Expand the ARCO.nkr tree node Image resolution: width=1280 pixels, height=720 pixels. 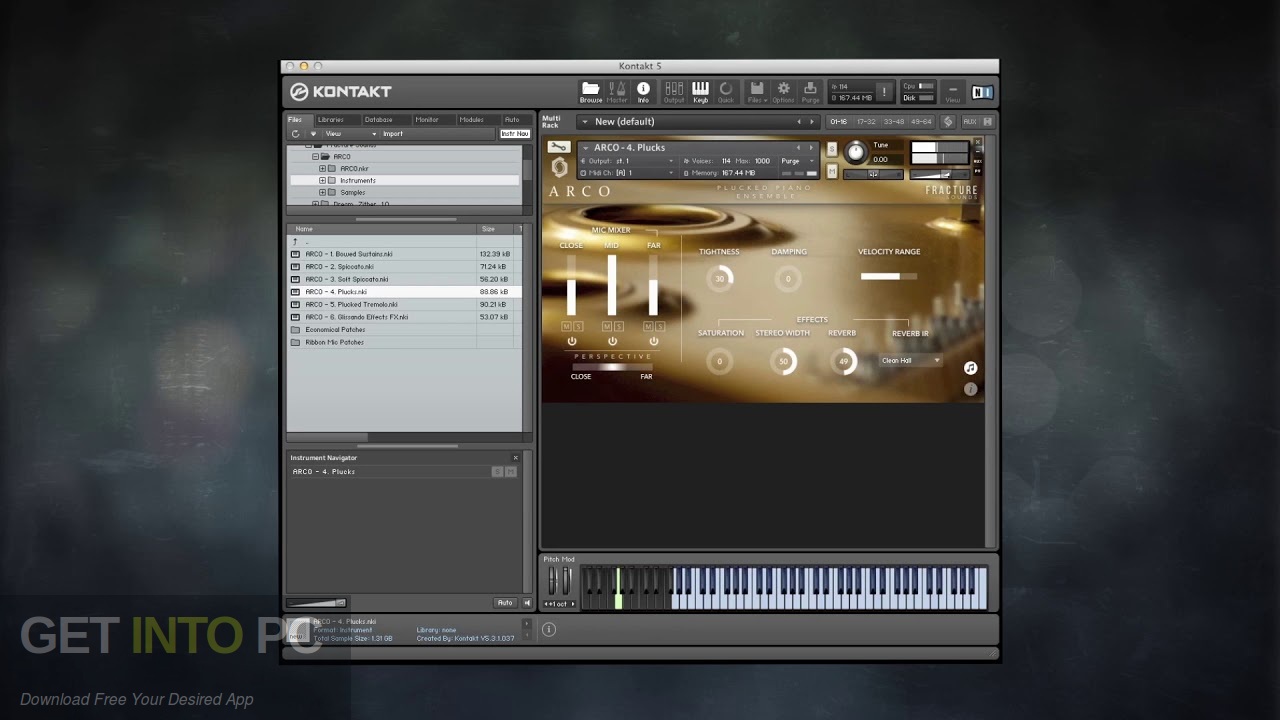click(x=323, y=169)
